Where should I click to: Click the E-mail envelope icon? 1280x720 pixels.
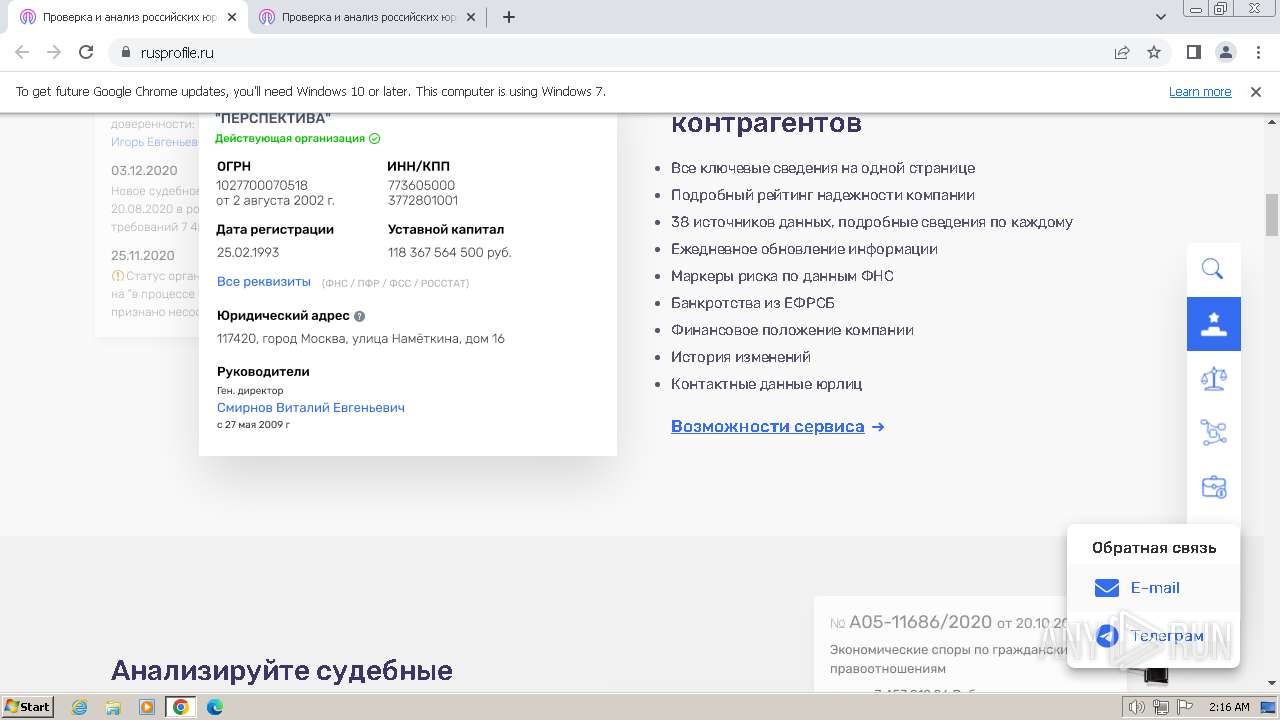[1106, 588]
